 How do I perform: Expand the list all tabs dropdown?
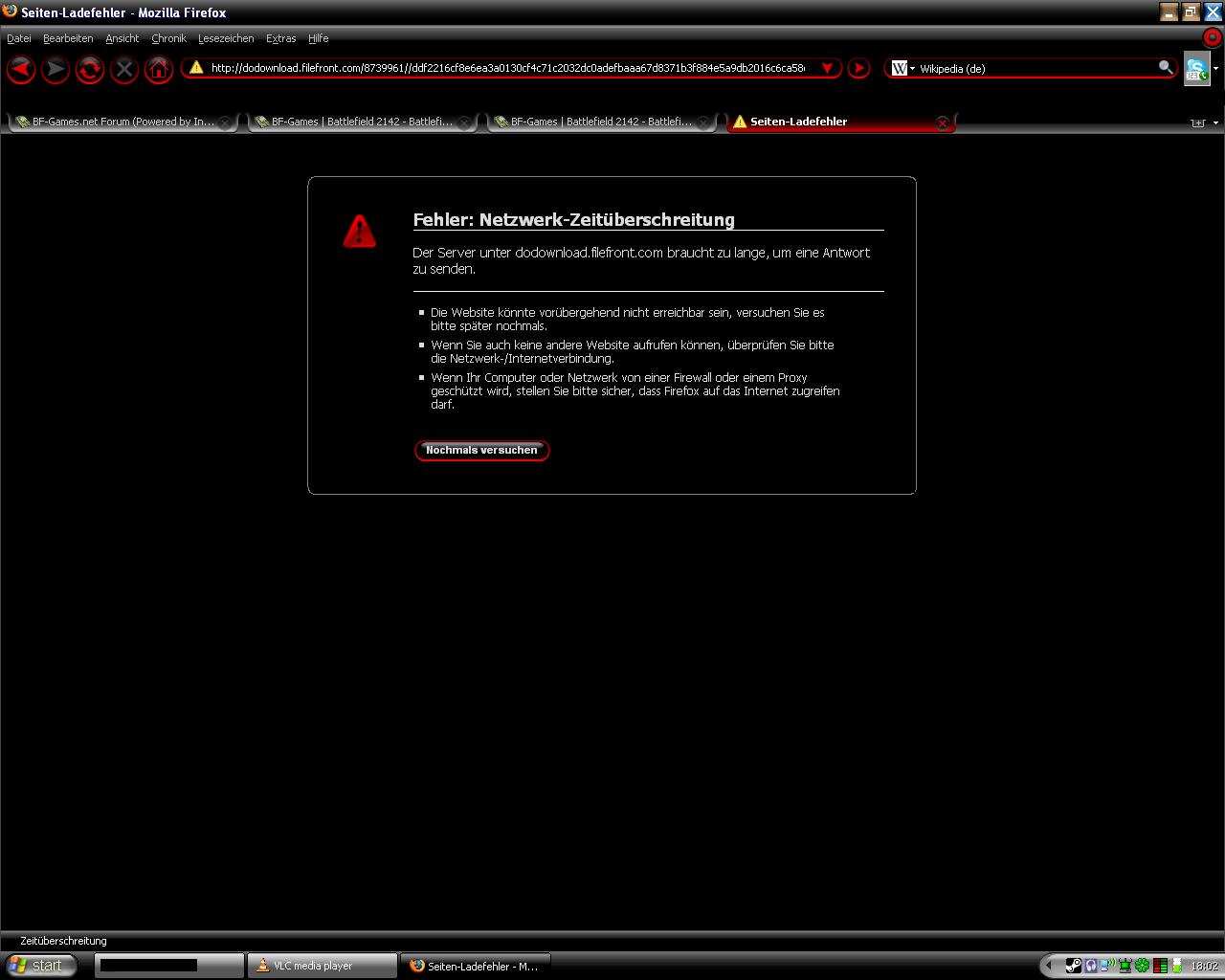point(1215,122)
